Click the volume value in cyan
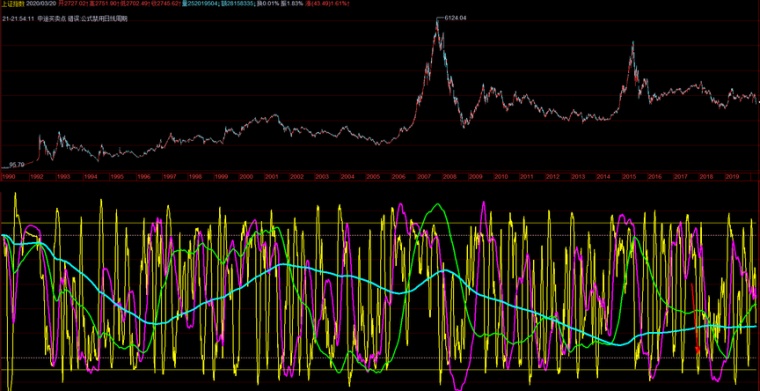The height and width of the screenshot is (391, 760). 200,4
